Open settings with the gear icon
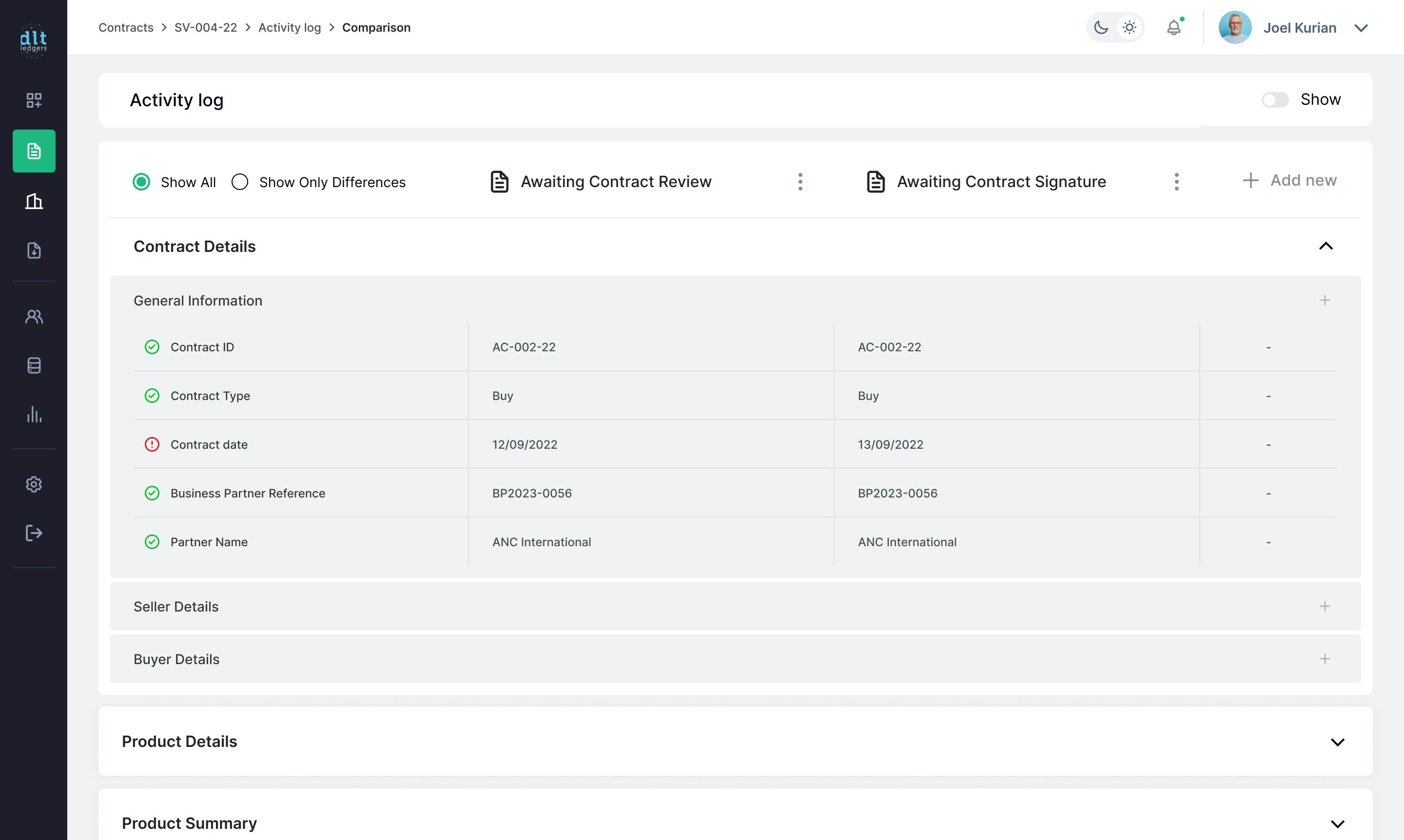The image size is (1404, 840). [x=34, y=484]
